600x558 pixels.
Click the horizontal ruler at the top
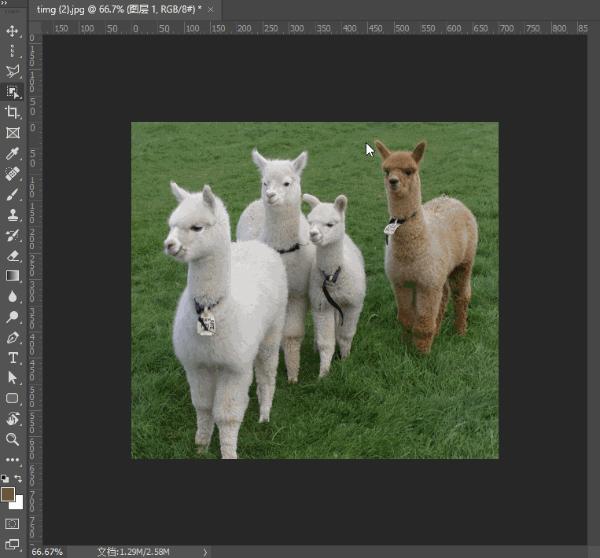pyautogui.click(x=315, y=28)
